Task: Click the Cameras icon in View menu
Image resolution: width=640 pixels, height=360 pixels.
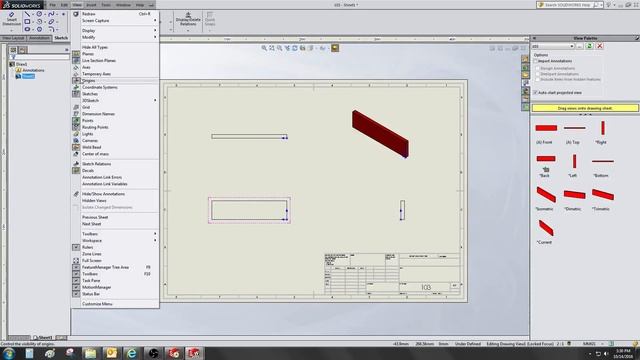Action: (76, 140)
